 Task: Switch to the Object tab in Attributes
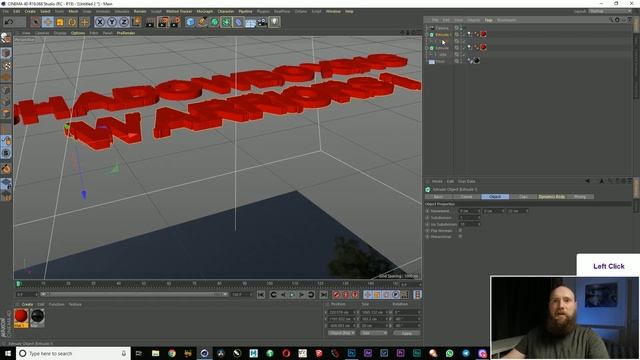[495, 197]
